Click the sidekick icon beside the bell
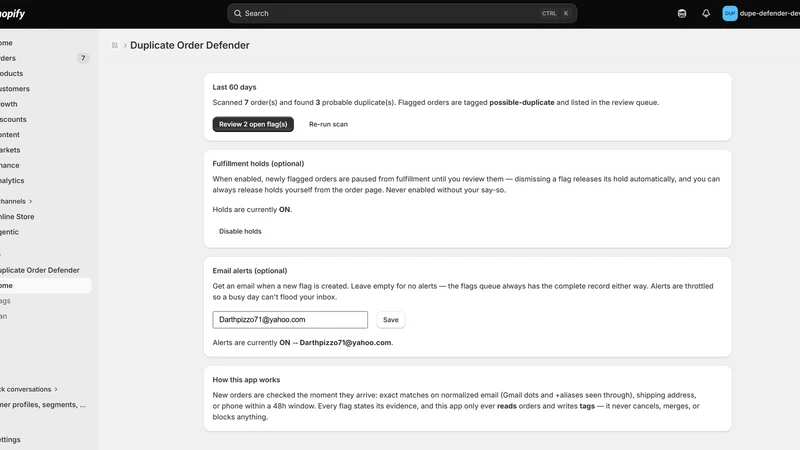This screenshot has height=450, width=800. (x=682, y=13)
